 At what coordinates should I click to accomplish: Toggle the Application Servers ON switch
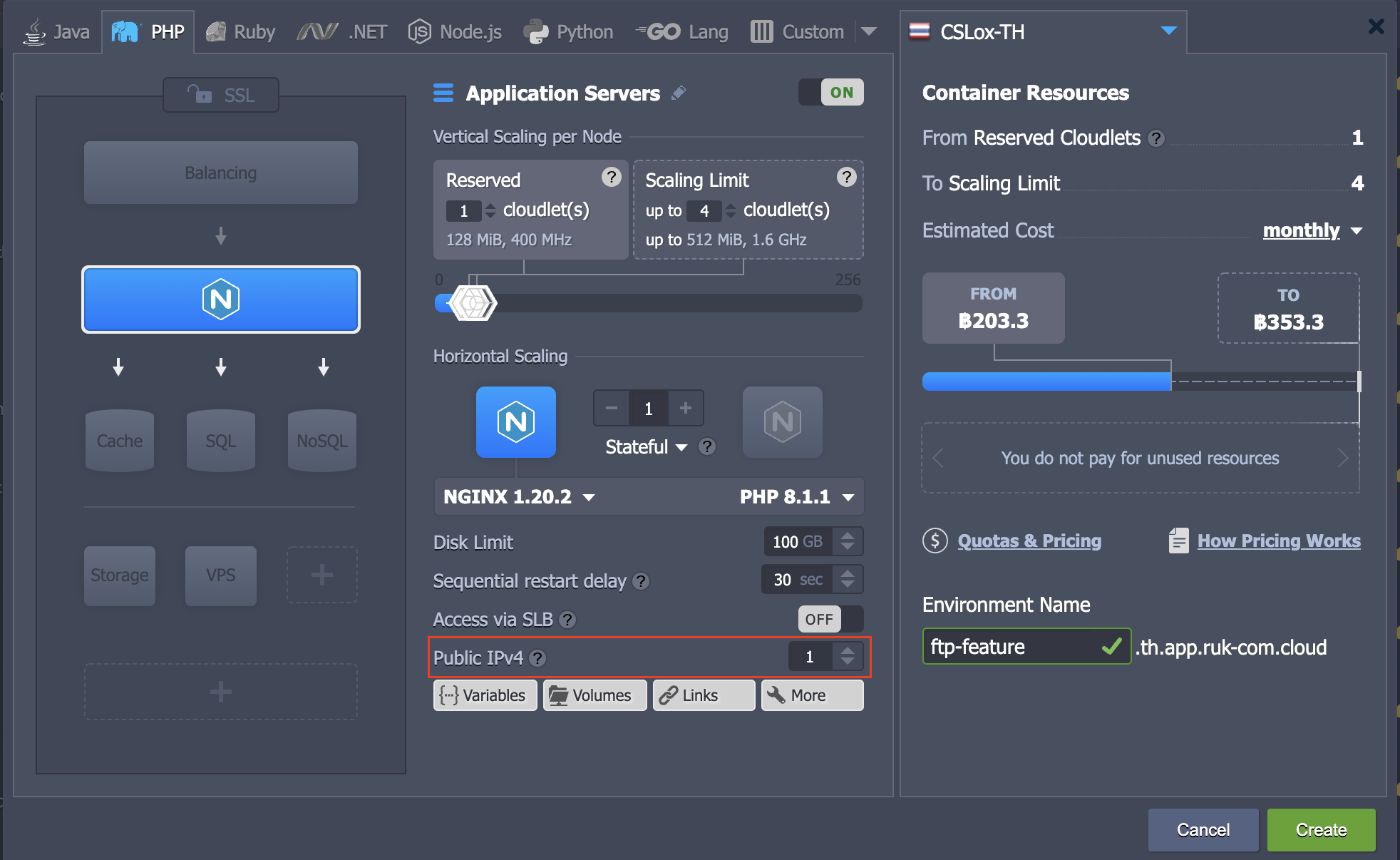point(831,92)
